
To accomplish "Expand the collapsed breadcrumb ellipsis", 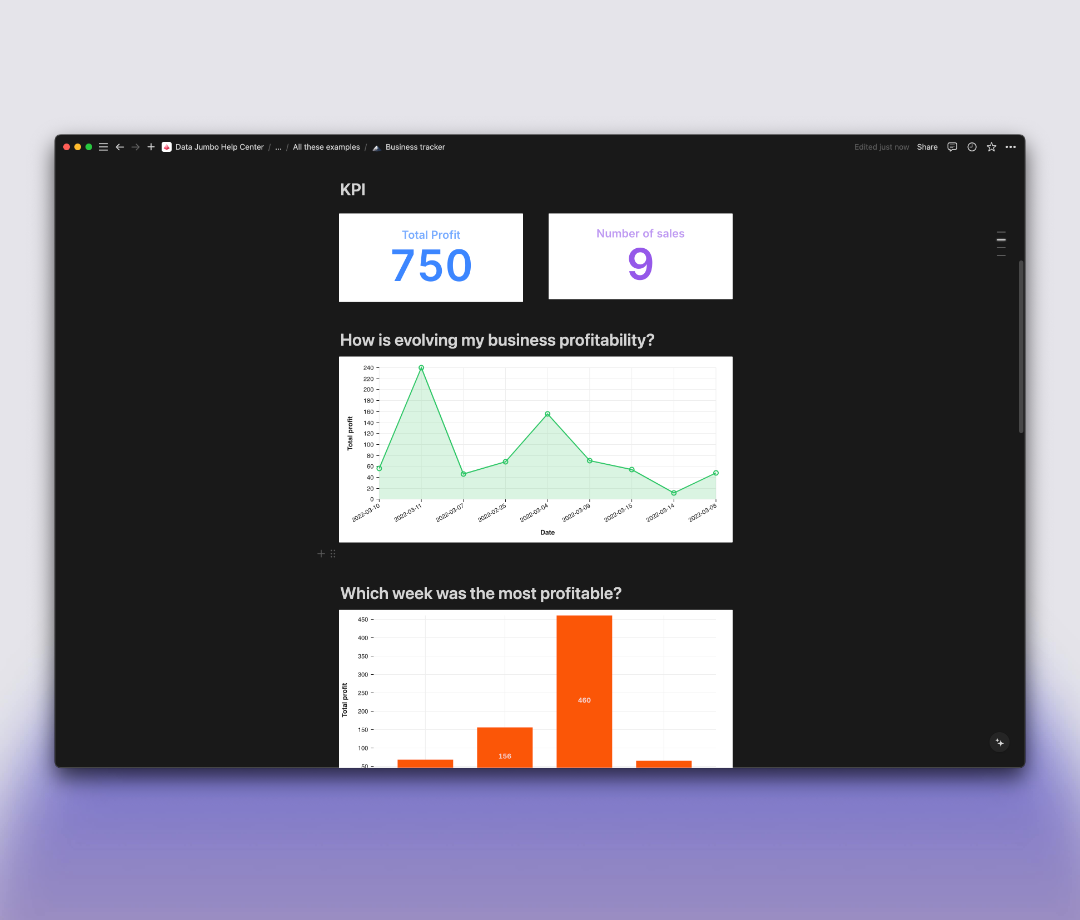I will point(278,147).
